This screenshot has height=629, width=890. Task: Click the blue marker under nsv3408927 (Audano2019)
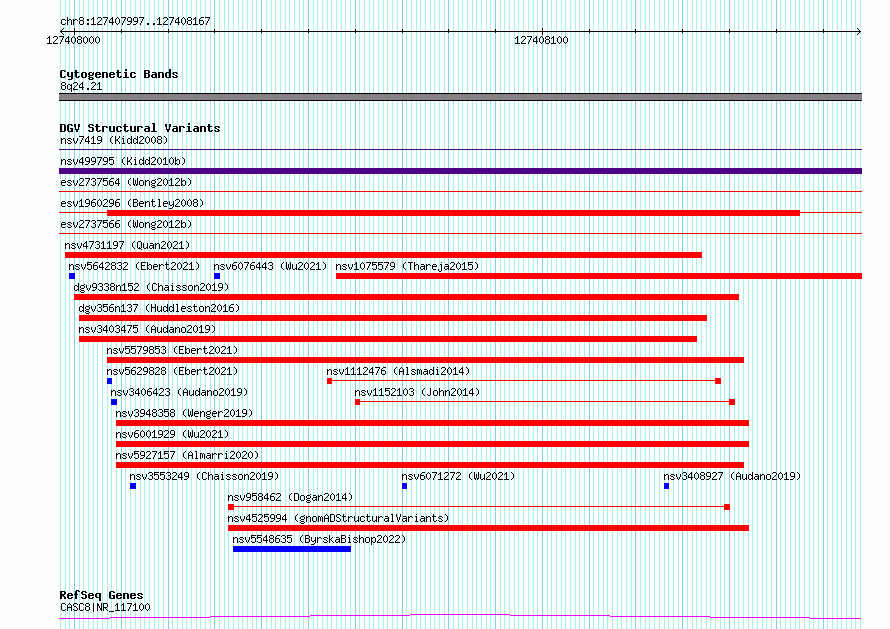pyautogui.click(x=666, y=486)
